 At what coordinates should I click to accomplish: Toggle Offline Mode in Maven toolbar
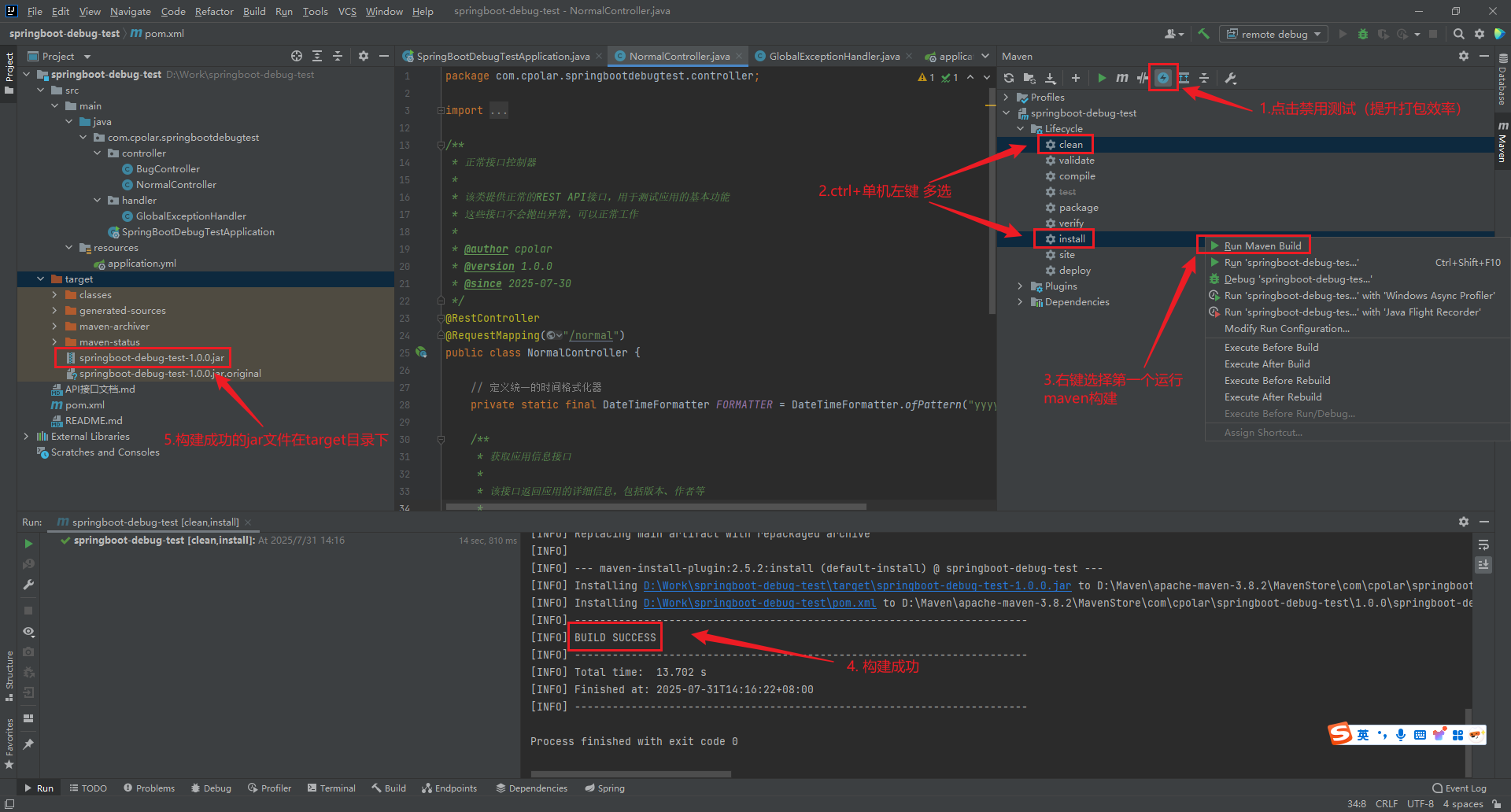tap(1143, 78)
